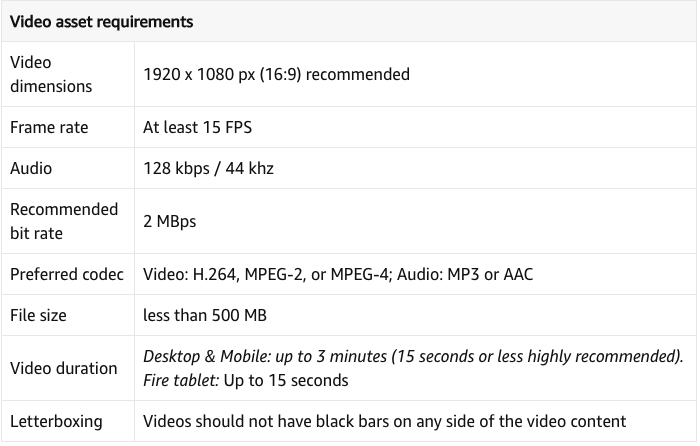
Task: Click the 'Video: H.264, MPEG-2, or MPEG-4' codec text
Action: coord(267,275)
